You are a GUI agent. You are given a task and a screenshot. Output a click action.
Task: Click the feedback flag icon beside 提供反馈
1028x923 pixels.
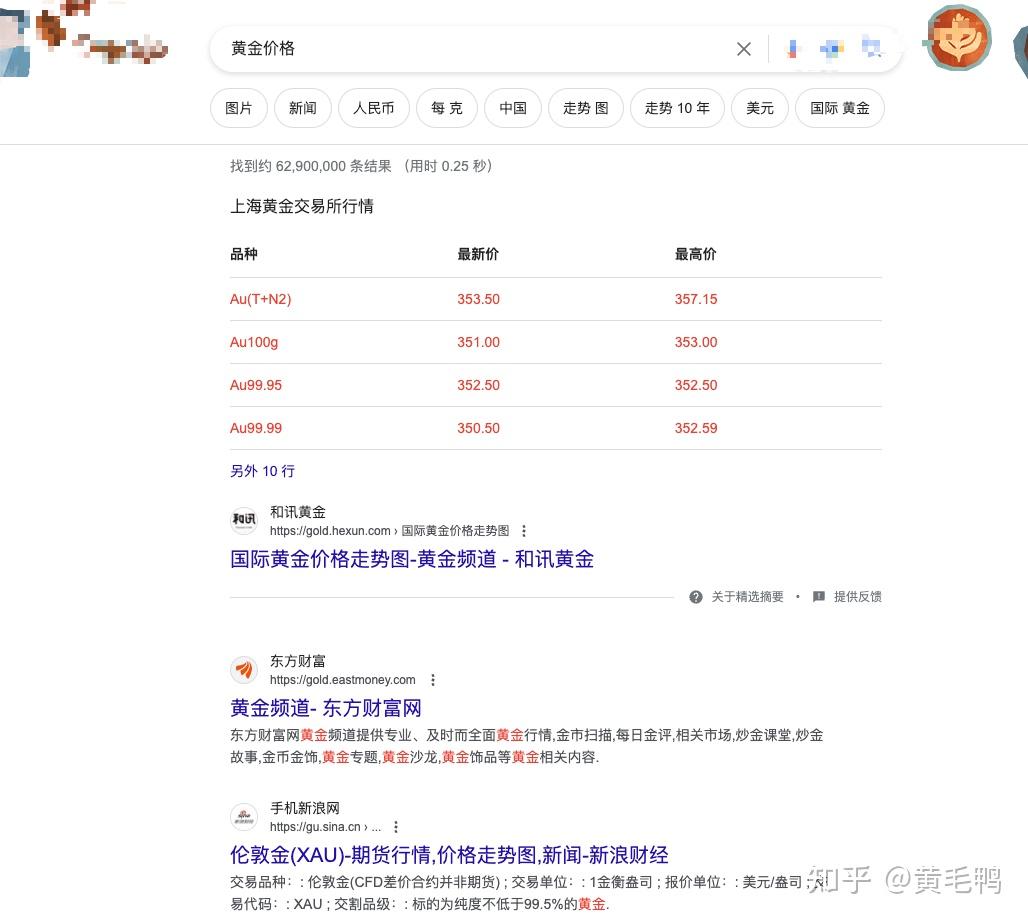(818, 597)
